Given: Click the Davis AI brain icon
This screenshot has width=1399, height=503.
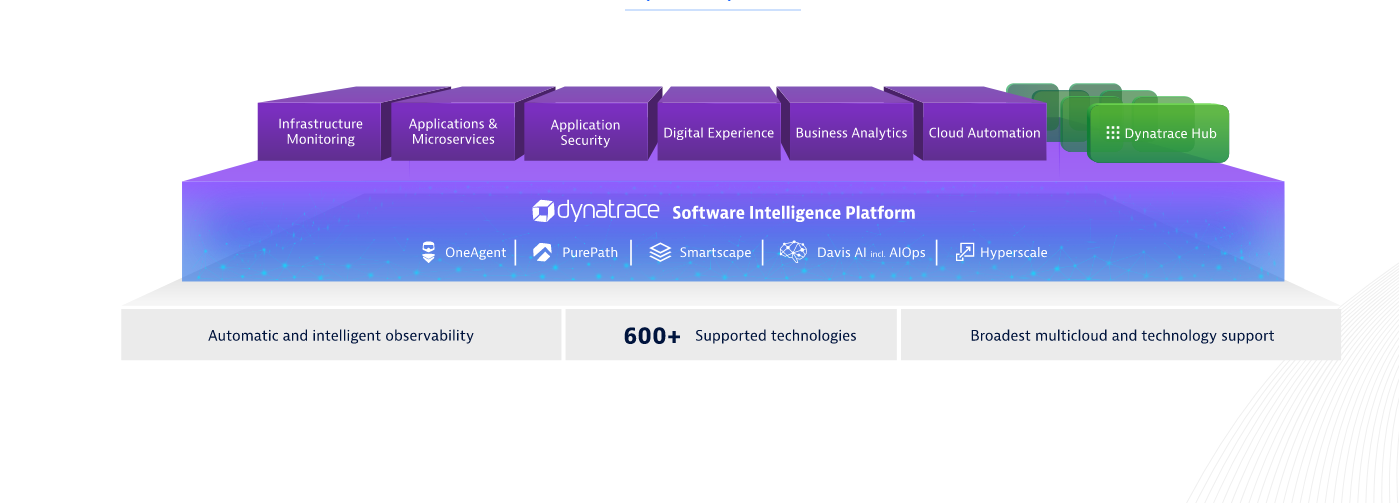Looking at the screenshot, I should pyautogui.click(x=793, y=252).
